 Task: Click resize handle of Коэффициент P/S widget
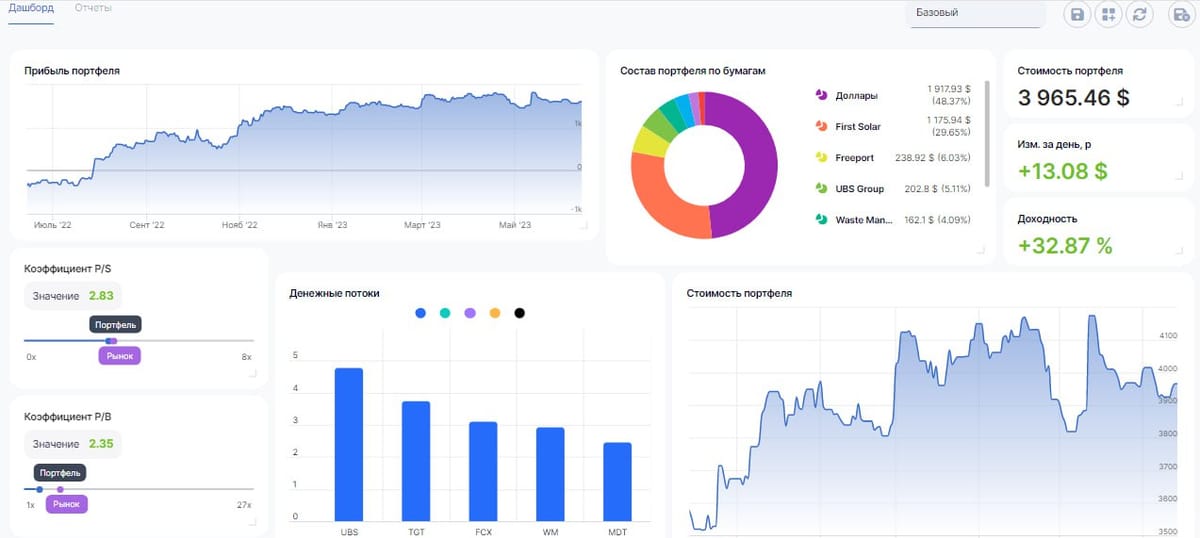point(252,374)
